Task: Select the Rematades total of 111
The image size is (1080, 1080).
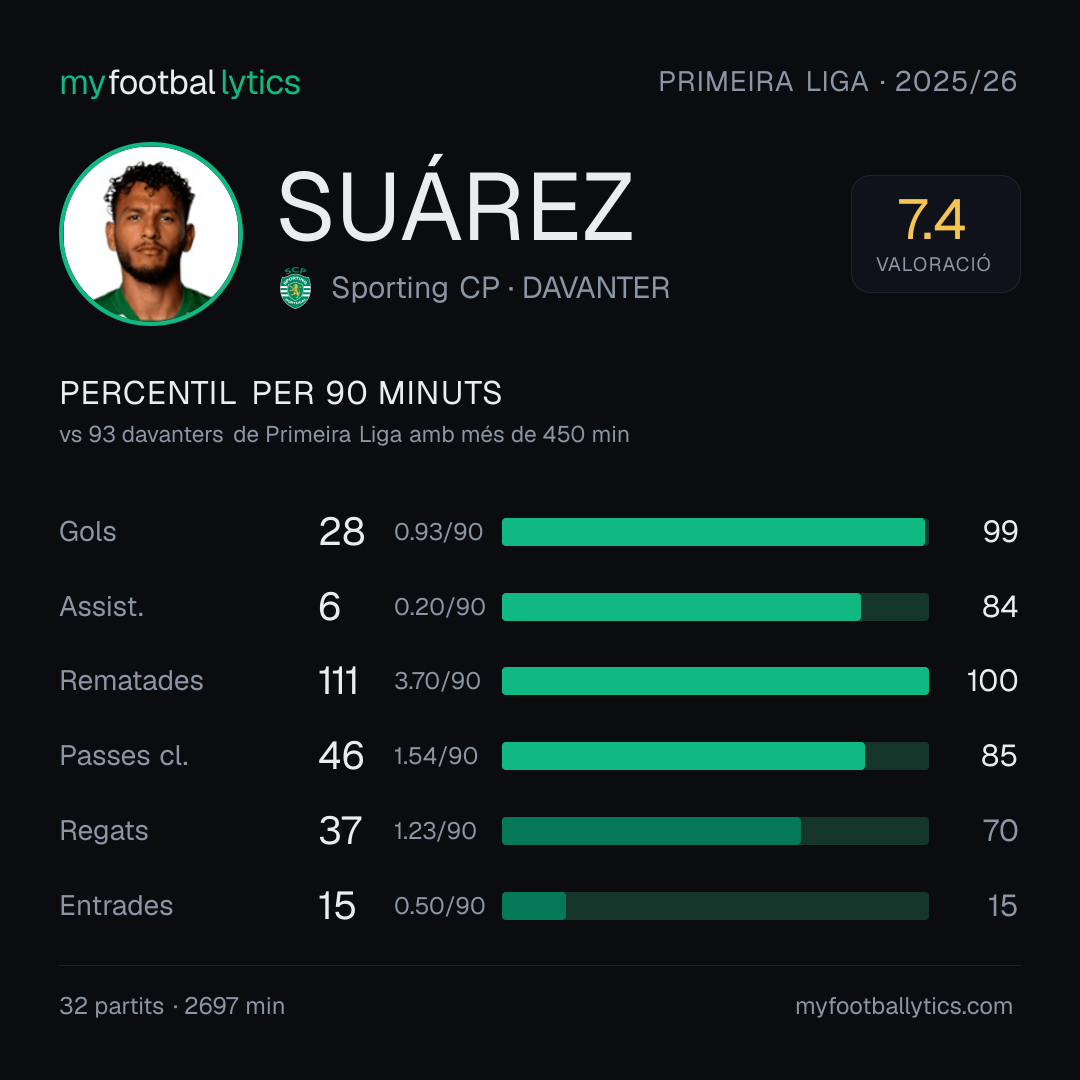Action: [338, 681]
